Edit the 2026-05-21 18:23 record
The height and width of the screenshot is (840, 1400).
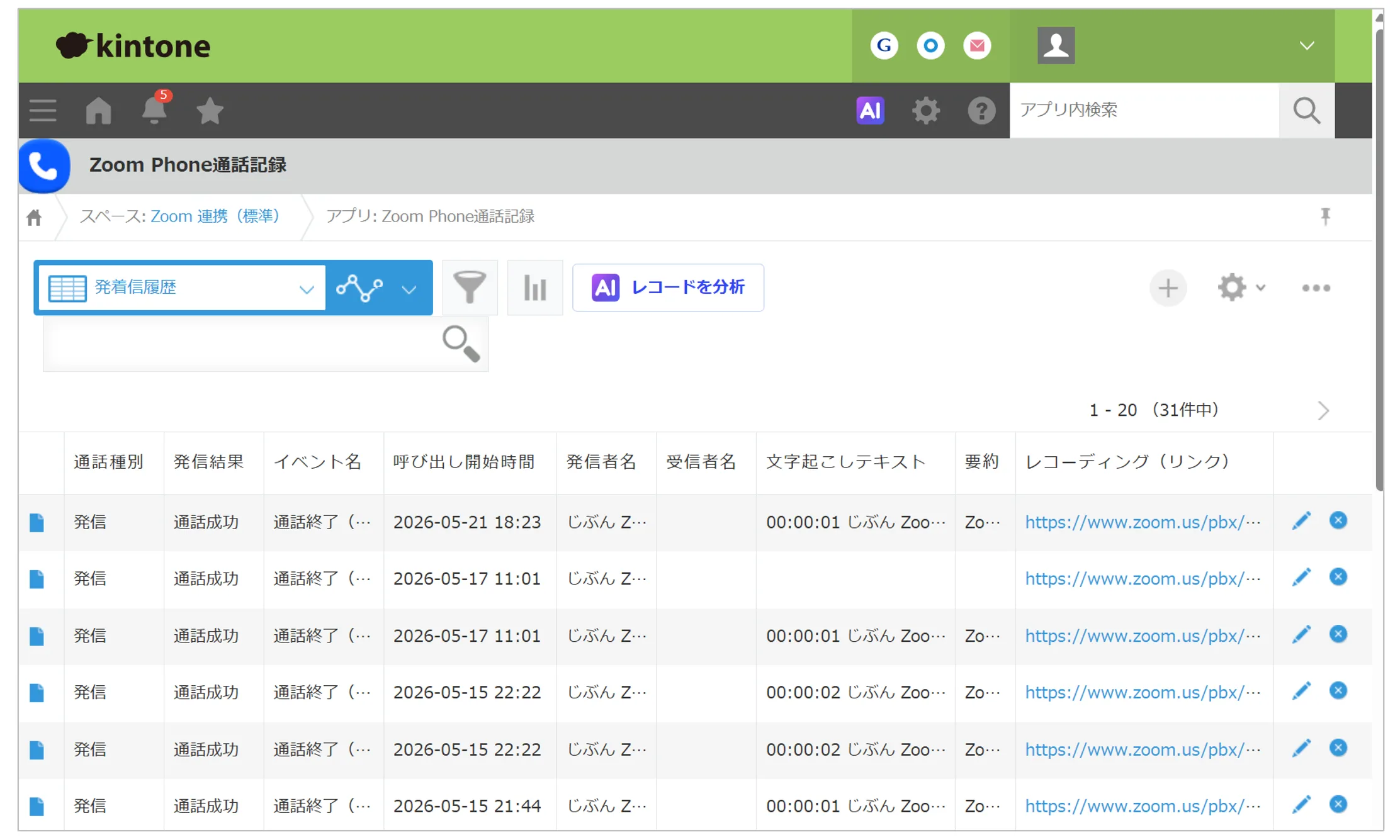[x=1301, y=521]
